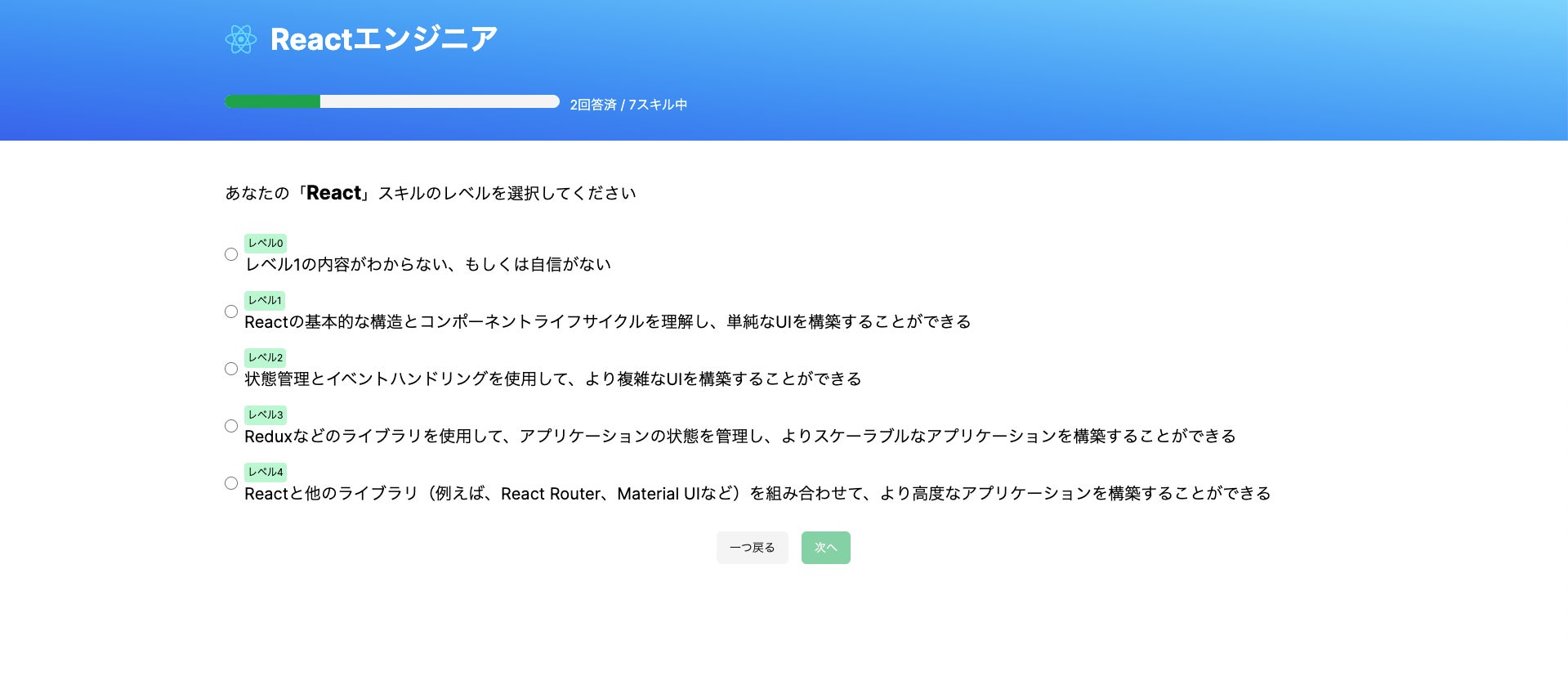Click the question prompt あなたの「React」スキルのレベル
This screenshot has width=1568, height=681.
(x=431, y=193)
